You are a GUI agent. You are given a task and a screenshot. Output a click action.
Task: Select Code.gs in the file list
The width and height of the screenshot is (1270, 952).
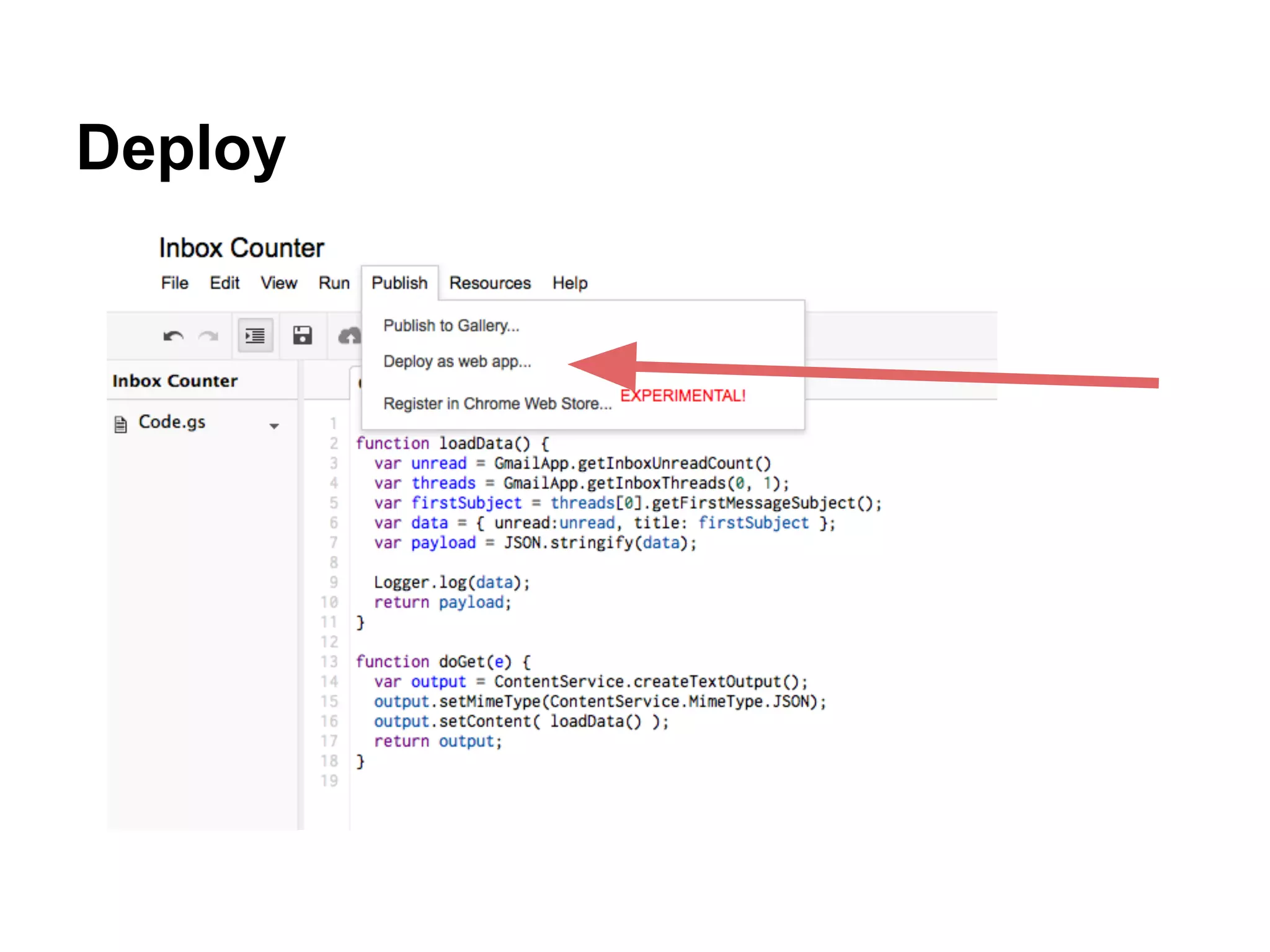(x=172, y=422)
